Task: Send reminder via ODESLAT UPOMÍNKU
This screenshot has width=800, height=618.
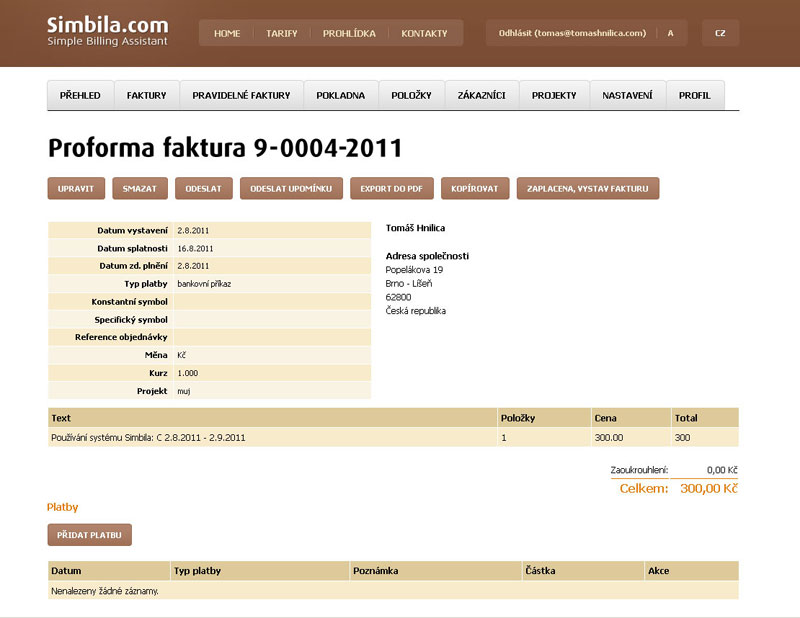Action: tap(292, 188)
